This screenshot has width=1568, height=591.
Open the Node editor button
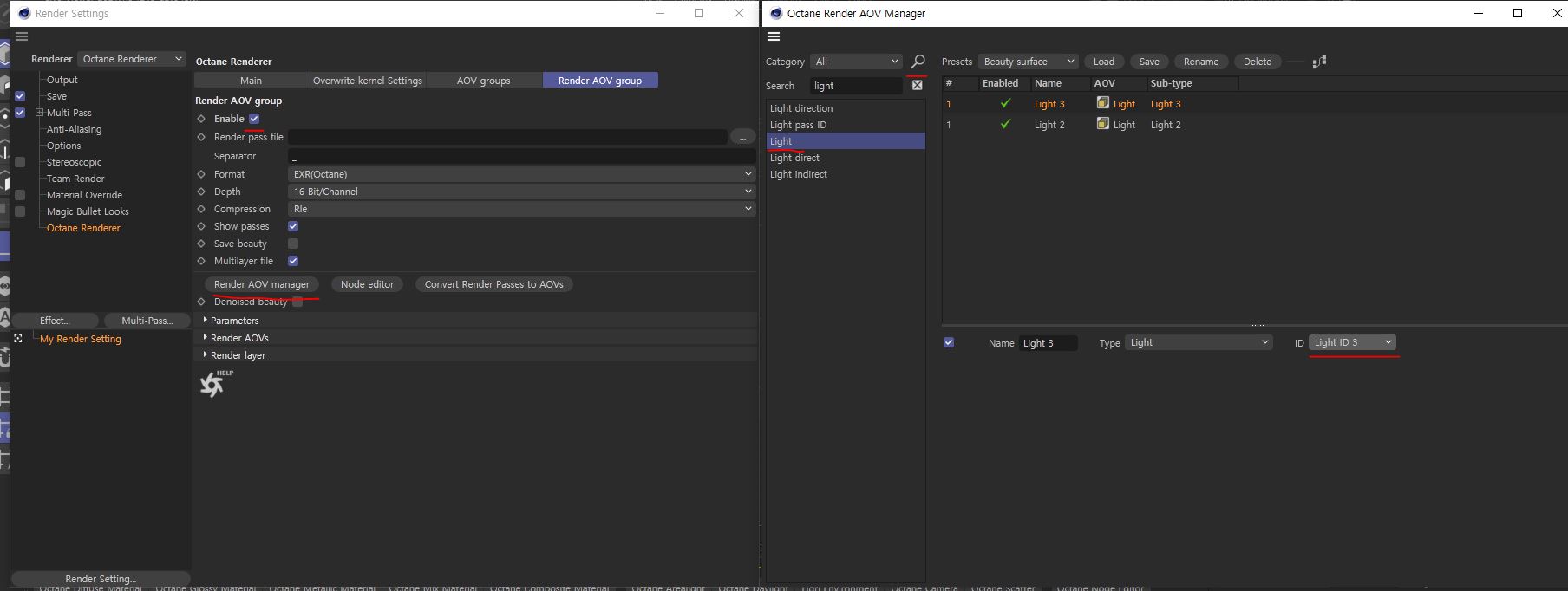click(x=367, y=284)
